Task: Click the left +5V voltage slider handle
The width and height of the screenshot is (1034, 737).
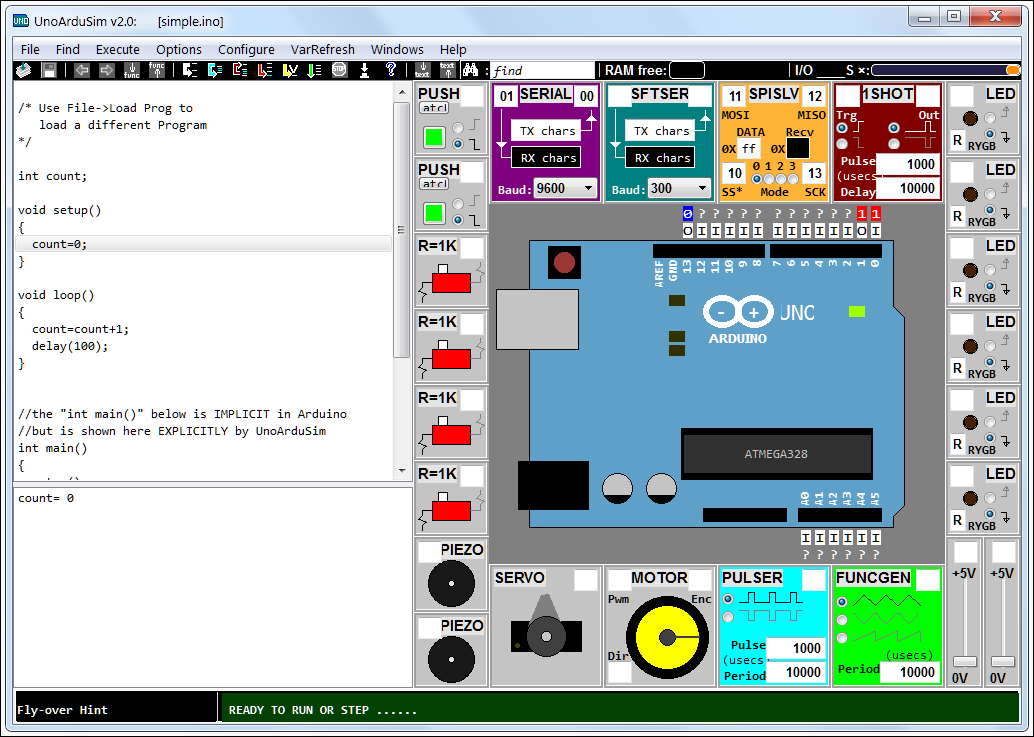Action: [965, 661]
